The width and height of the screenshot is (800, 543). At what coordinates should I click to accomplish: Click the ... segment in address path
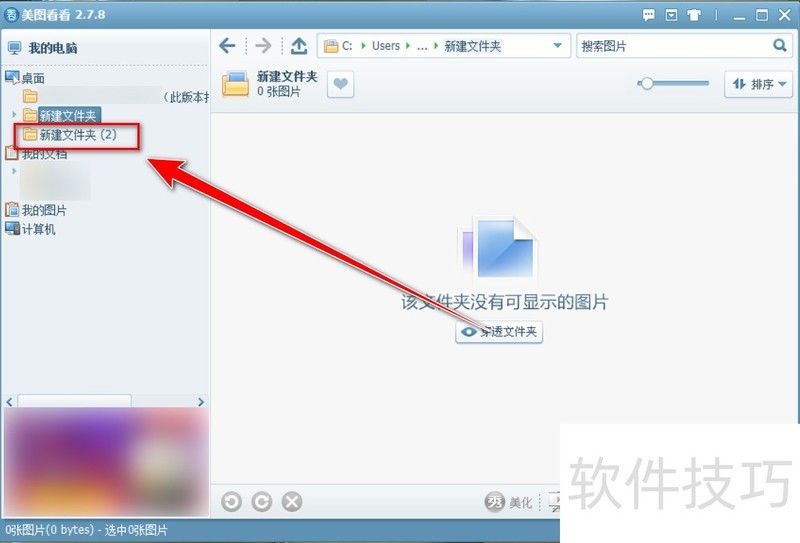tap(422, 46)
